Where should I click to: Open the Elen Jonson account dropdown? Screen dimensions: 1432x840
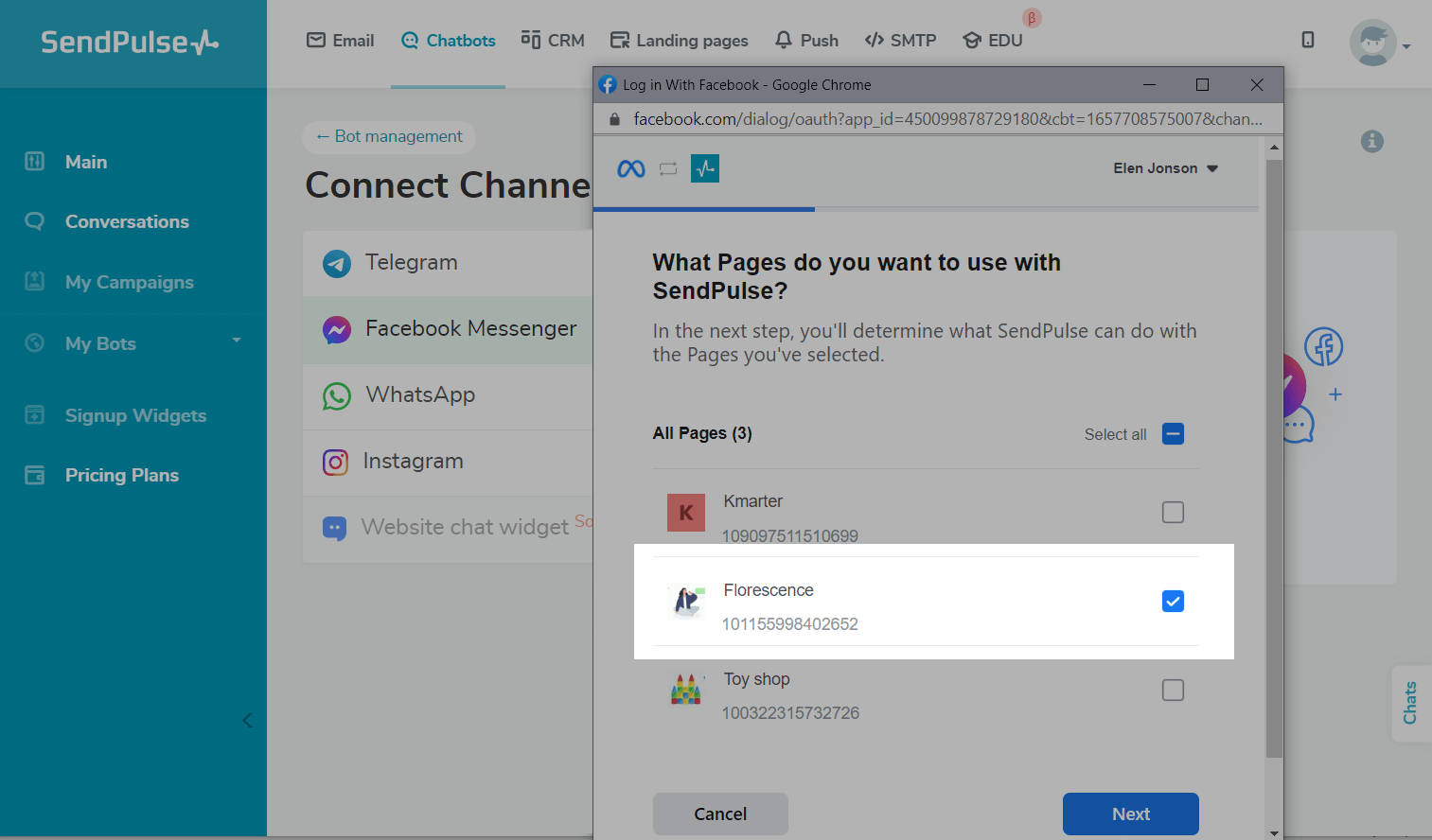1165,168
